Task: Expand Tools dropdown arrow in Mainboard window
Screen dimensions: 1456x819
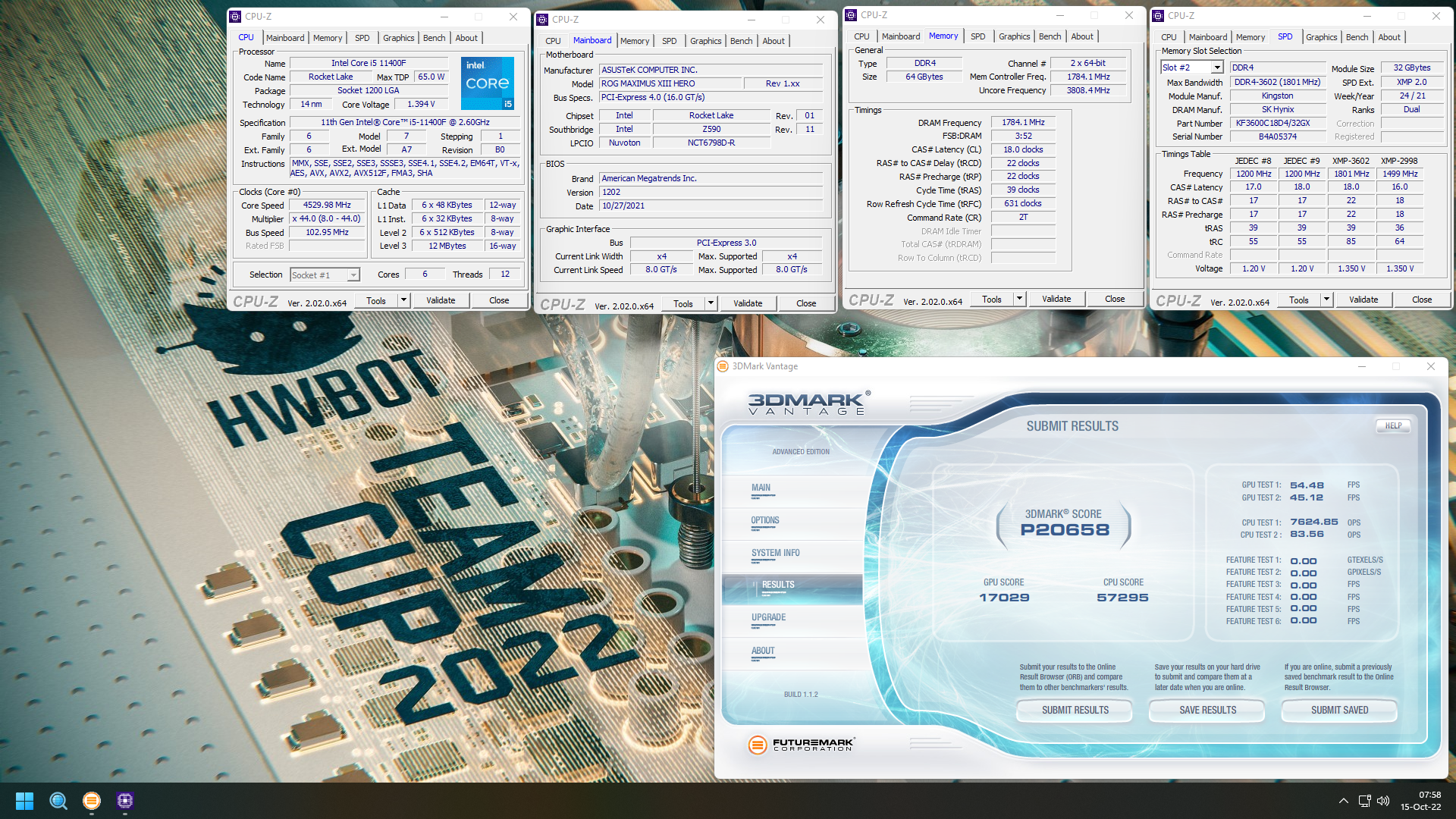Action: tap(711, 303)
